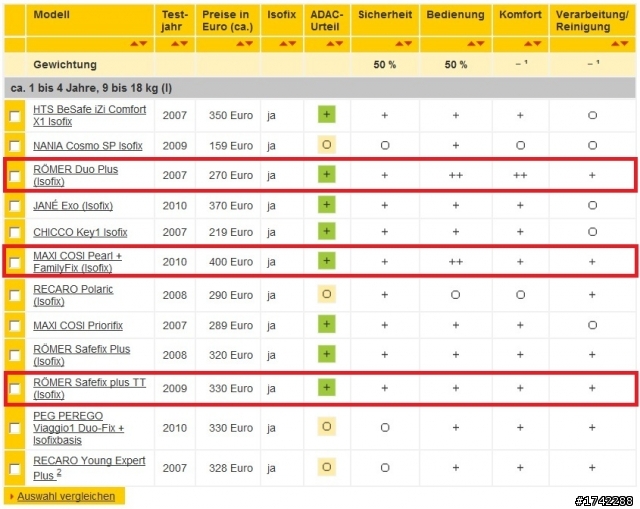Screen dimensions: 640x509
Task: Select NANIA Cosmo SP Isofix checkbox
Action: [x=15, y=146]
